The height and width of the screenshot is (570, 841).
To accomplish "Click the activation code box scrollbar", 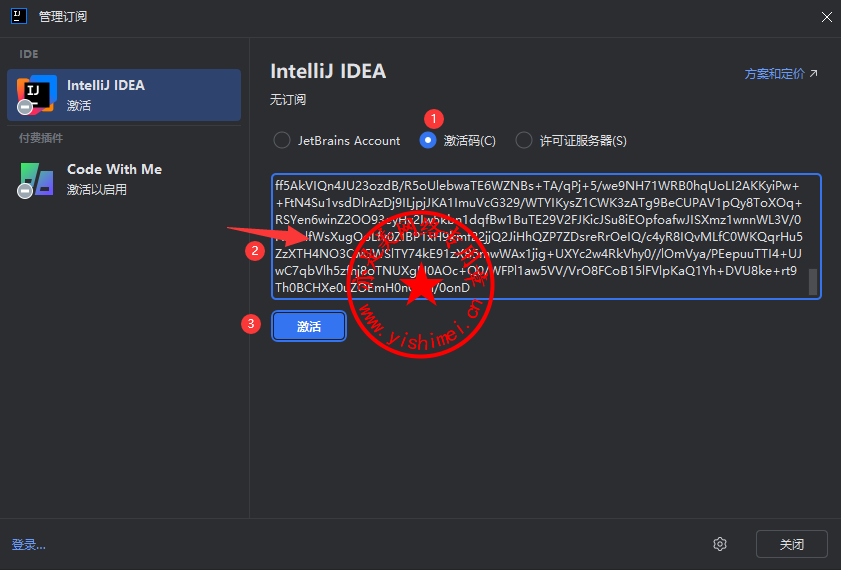I will [x=813, y=282].
